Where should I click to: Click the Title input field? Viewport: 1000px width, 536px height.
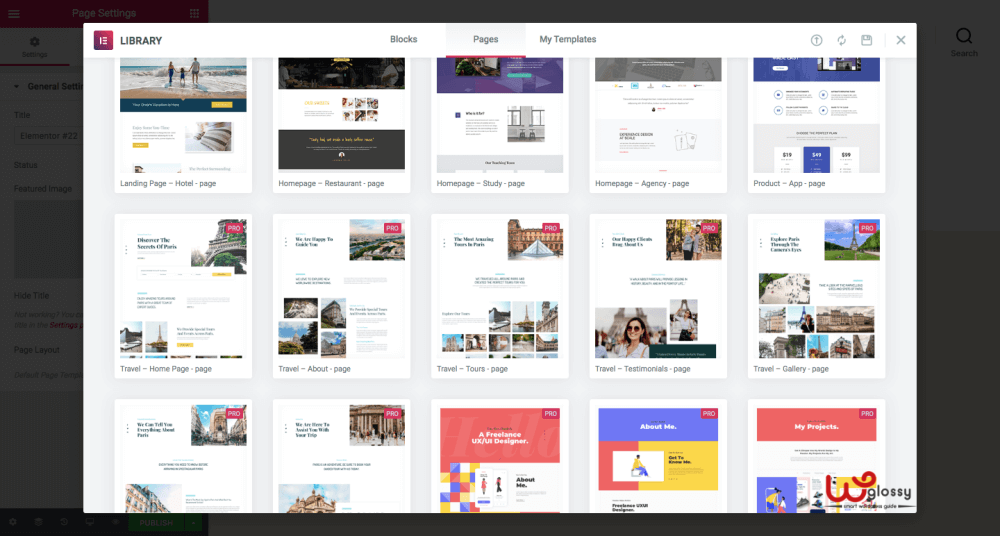tap(48, 136)
